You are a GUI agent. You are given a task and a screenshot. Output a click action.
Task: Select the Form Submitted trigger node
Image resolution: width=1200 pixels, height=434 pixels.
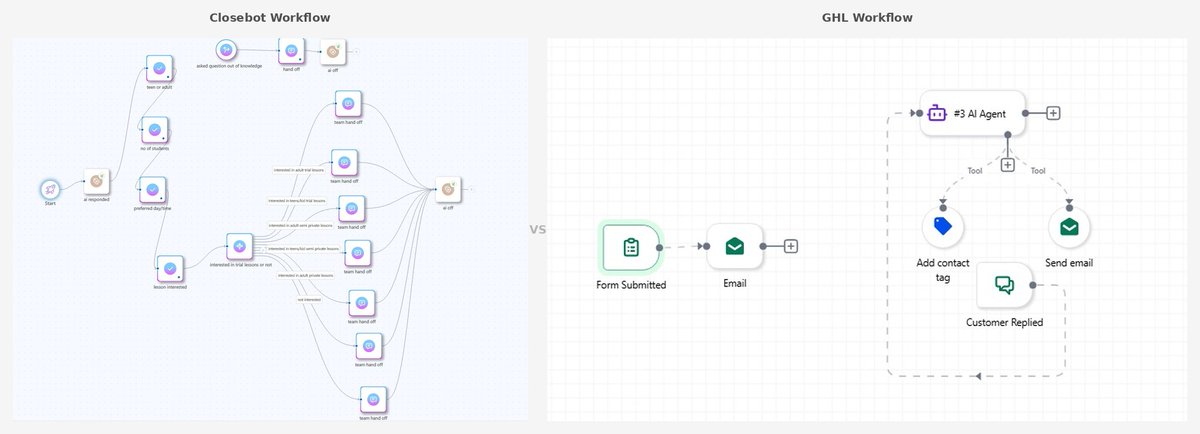[631, 247]
